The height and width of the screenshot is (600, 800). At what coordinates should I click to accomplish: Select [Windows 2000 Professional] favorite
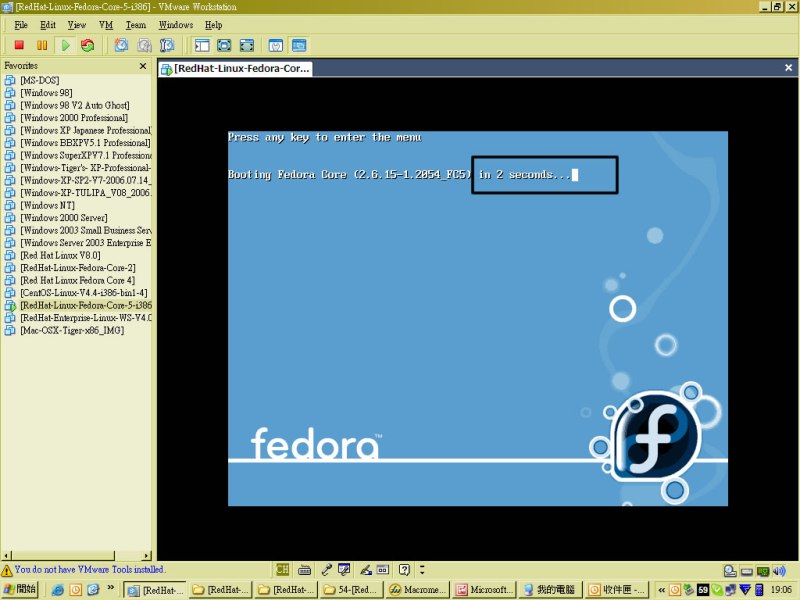point(74,118)
